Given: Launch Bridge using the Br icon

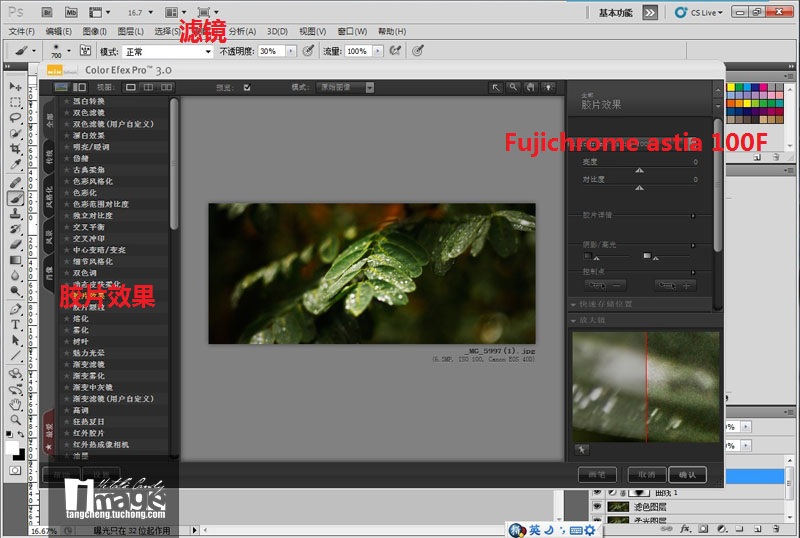Looking at the screenshot, I should pyautogui.click(x=45, y=13).
